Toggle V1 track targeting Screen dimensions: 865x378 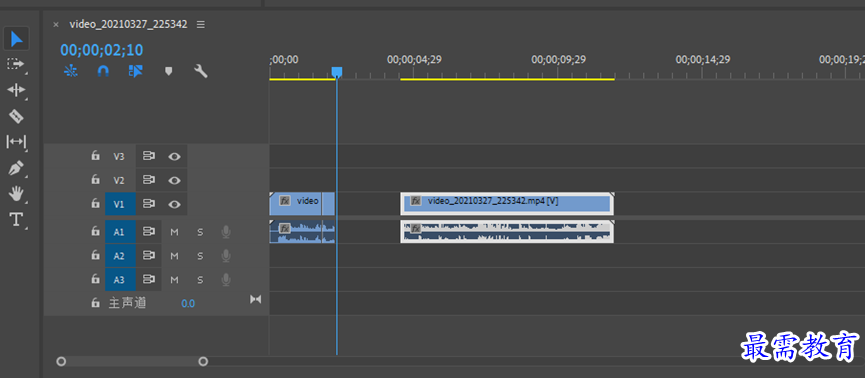tap(119, 204)
